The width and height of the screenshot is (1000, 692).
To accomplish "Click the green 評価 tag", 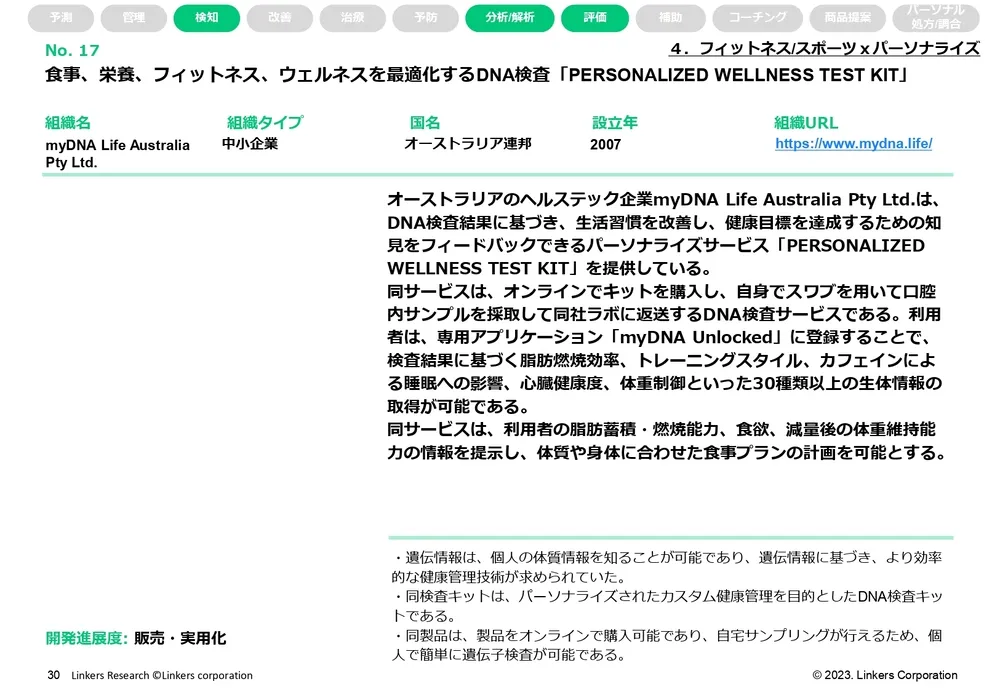I will [x=595, y=18].
